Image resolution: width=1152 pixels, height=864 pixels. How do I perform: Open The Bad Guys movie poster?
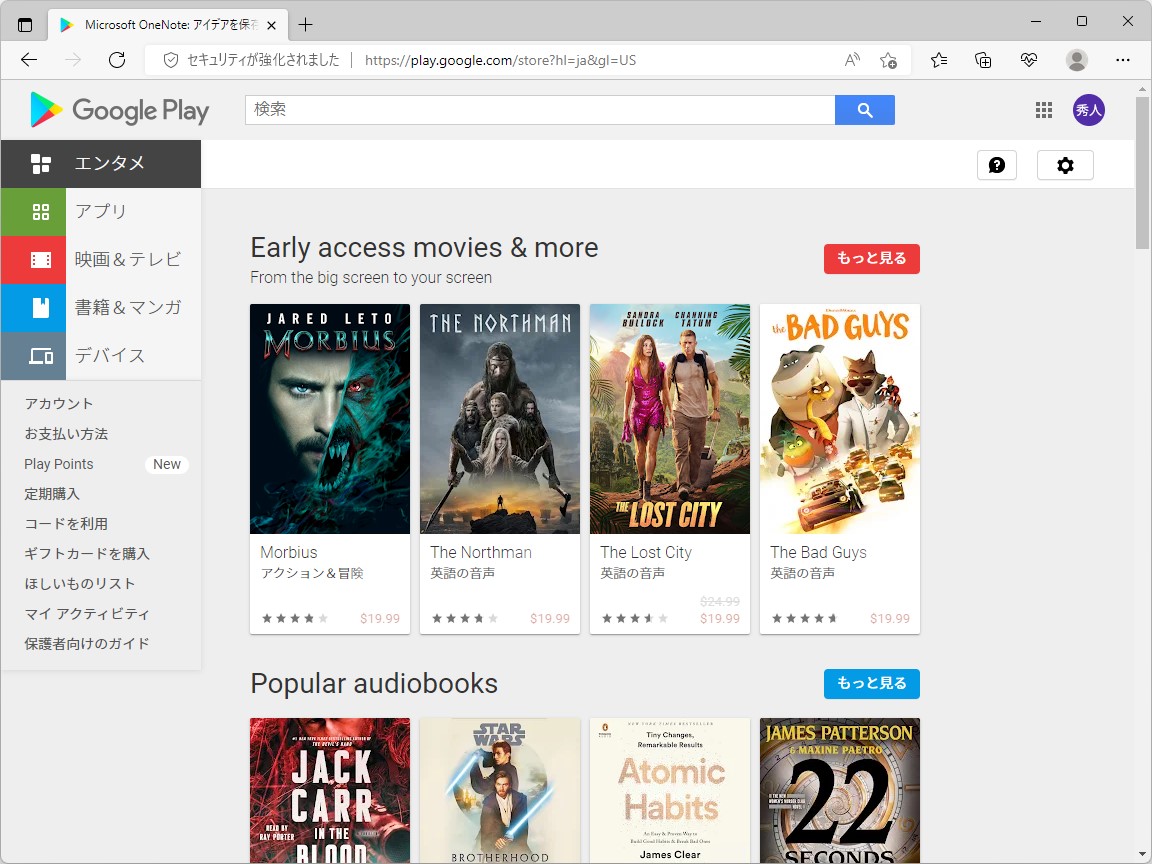point(840,419)
